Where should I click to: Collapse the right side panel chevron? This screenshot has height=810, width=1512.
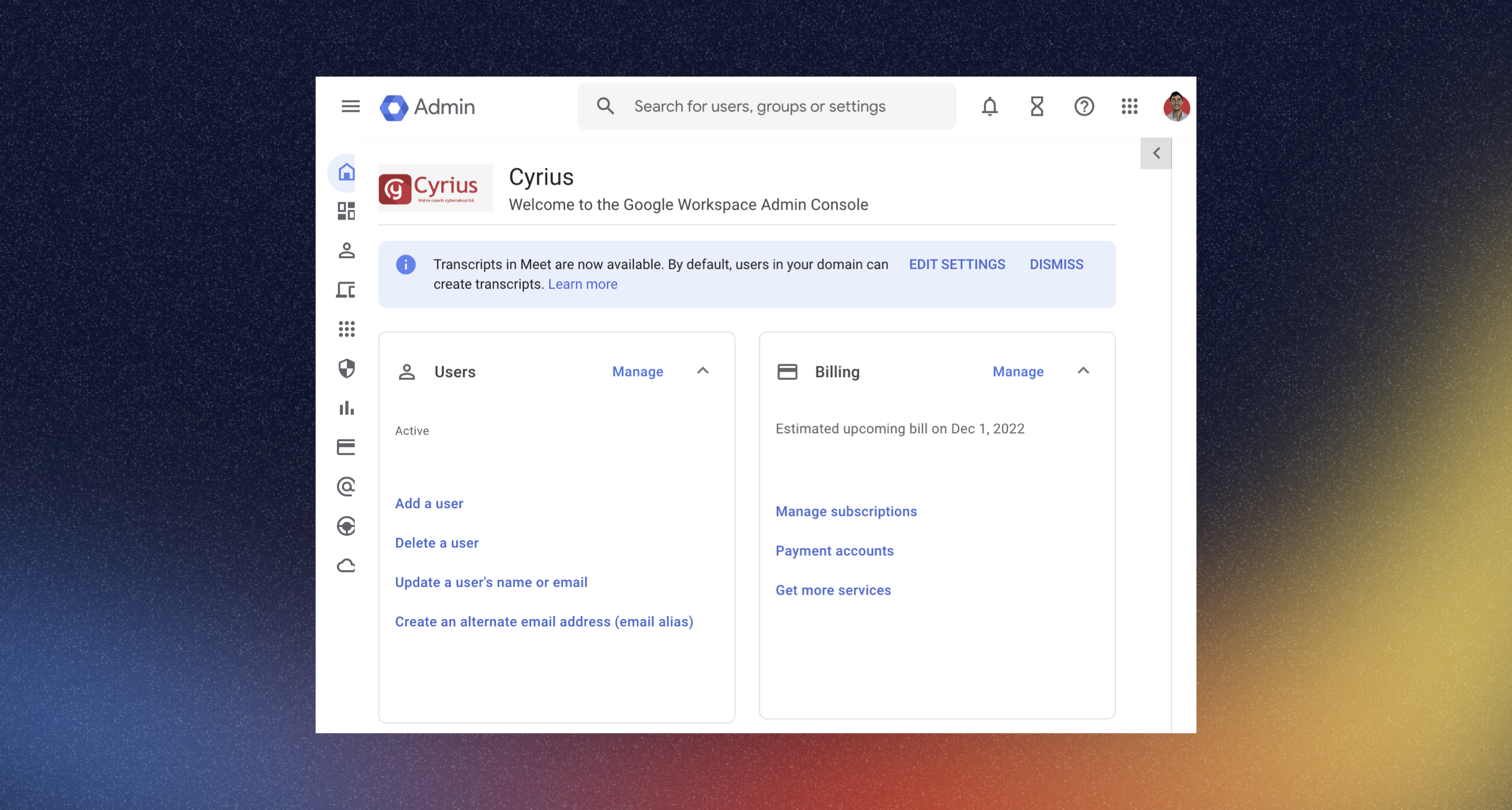(1156, 154)
